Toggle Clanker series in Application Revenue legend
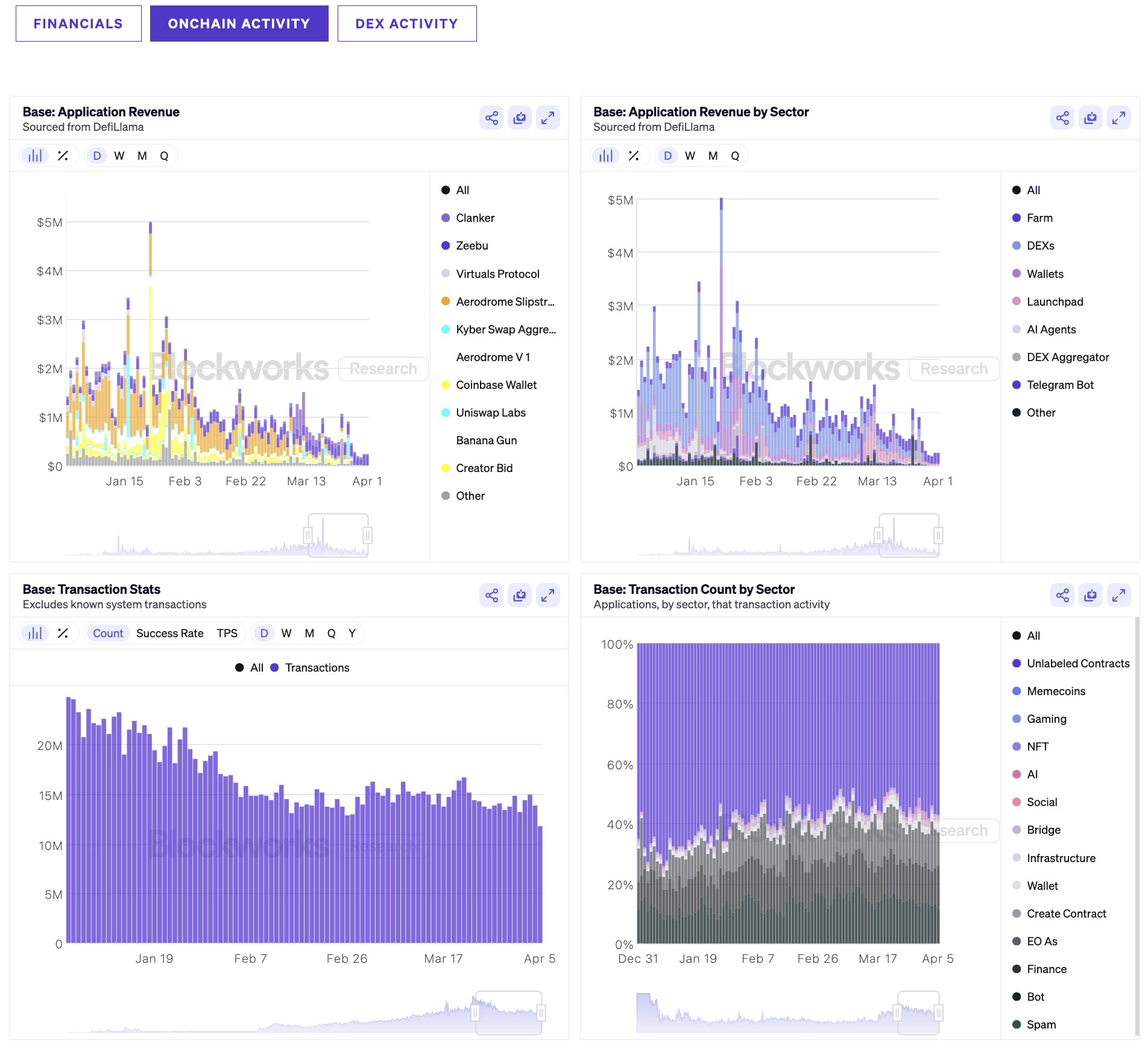 pos(468,218)
